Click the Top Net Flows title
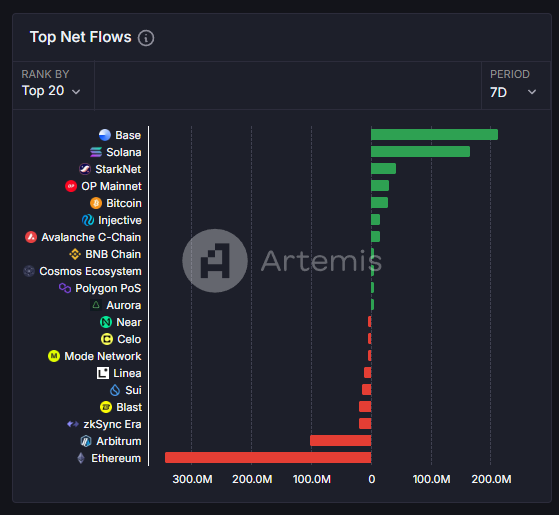The image size is (559, 515). [x=81, y=37]
